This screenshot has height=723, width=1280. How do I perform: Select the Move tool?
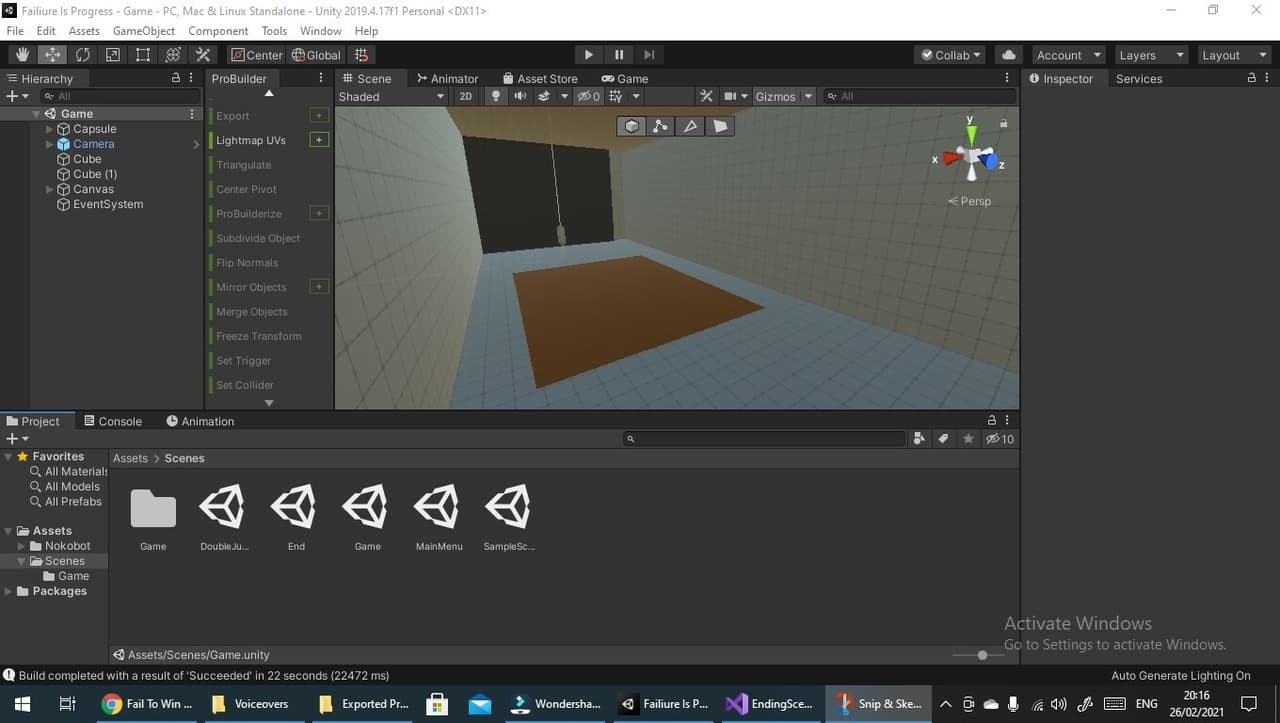point(52,55)
